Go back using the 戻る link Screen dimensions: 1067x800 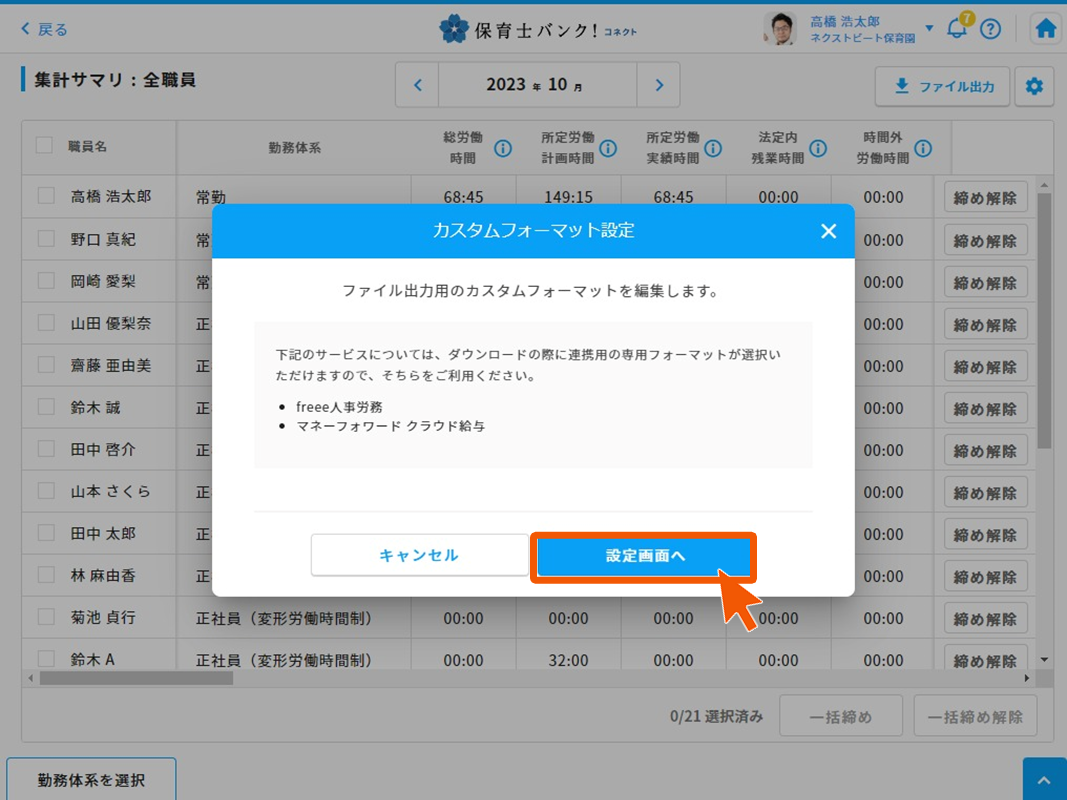(x=44, y=29)
